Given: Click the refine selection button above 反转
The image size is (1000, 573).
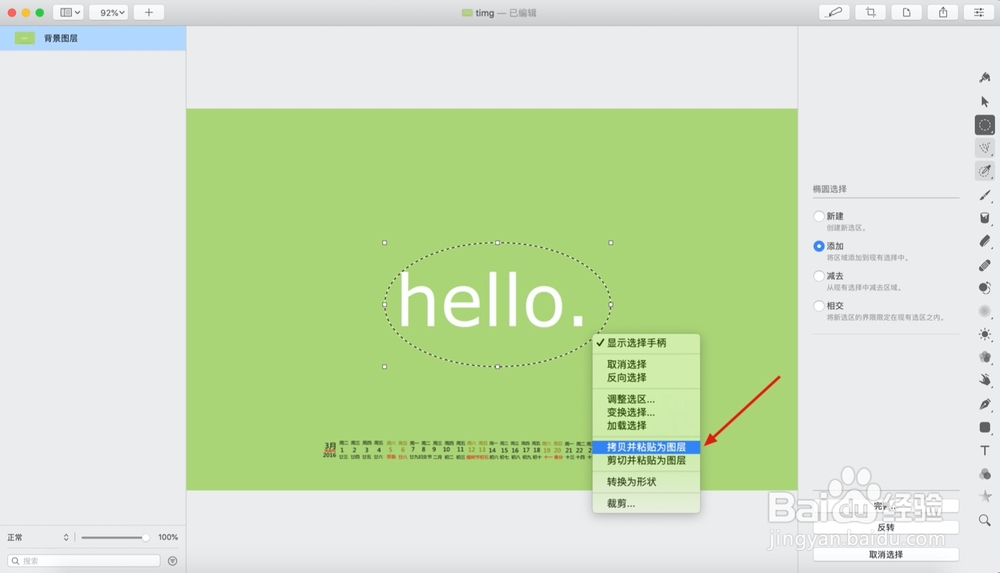Looking at the screenshot, I should (886, 506).
